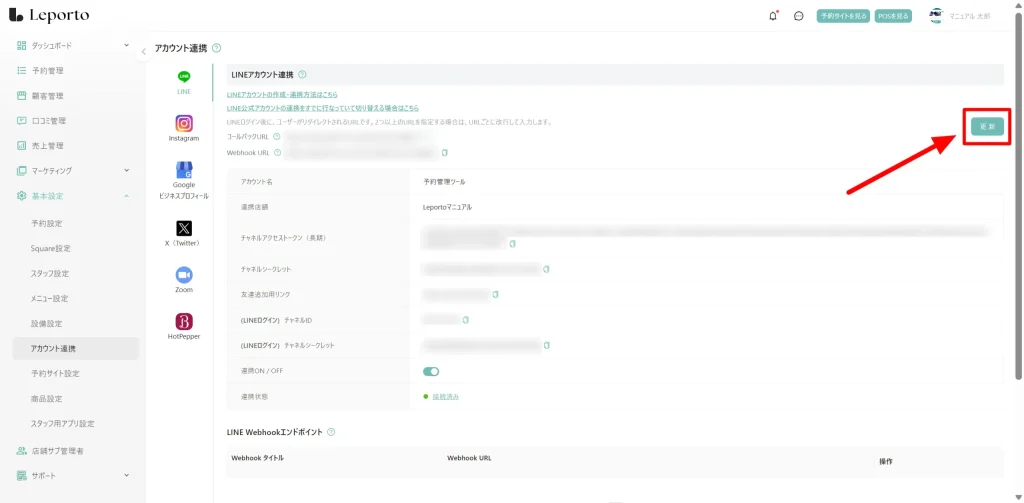The width and height of the screenshot is (1024, 503).
Task: Collapse the left sidebar panel
Action: coord(144,51)
